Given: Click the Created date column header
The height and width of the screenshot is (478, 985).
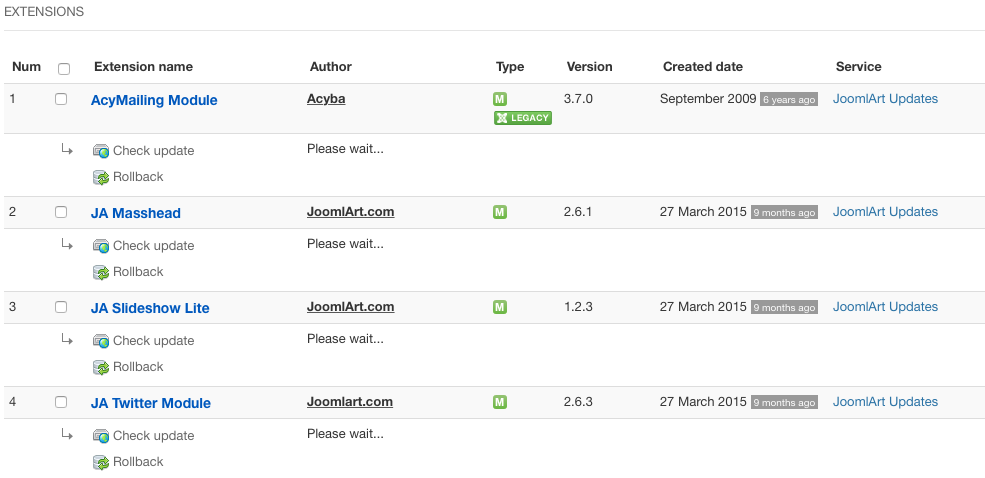Looking at the screenshot, I should [x=702, y=67].
